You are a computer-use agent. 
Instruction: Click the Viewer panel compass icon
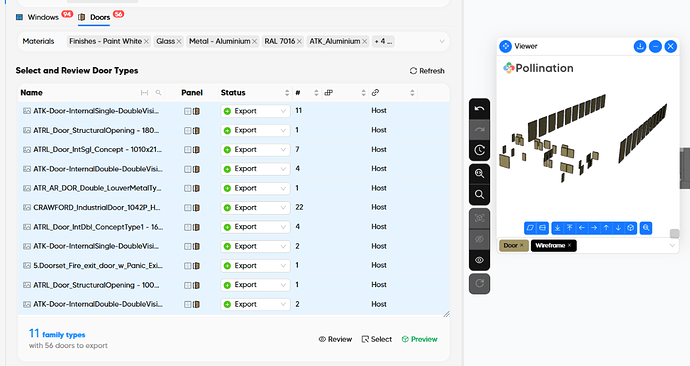point(506,46)
